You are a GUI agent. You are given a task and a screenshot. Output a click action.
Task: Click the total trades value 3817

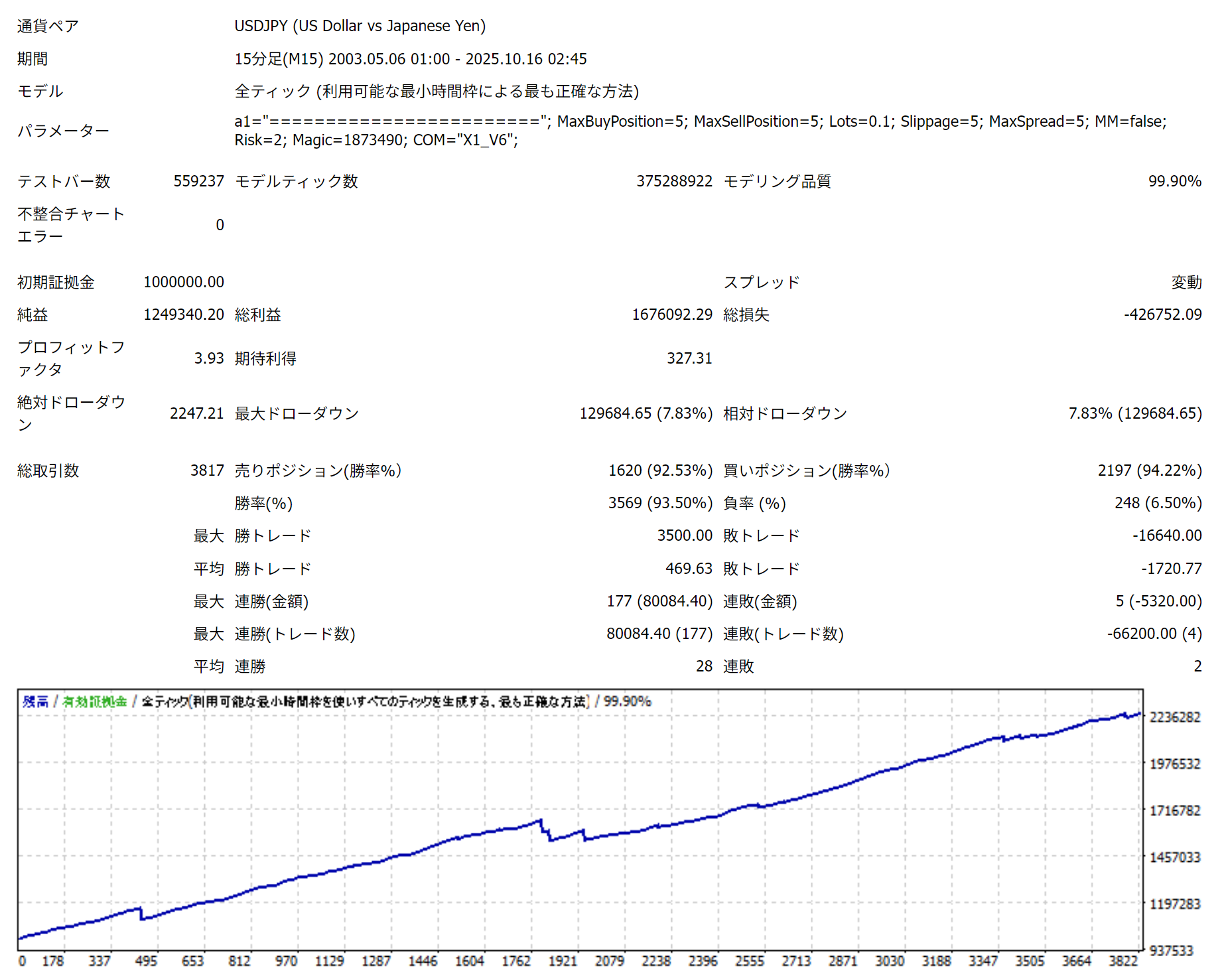point(207,470)
